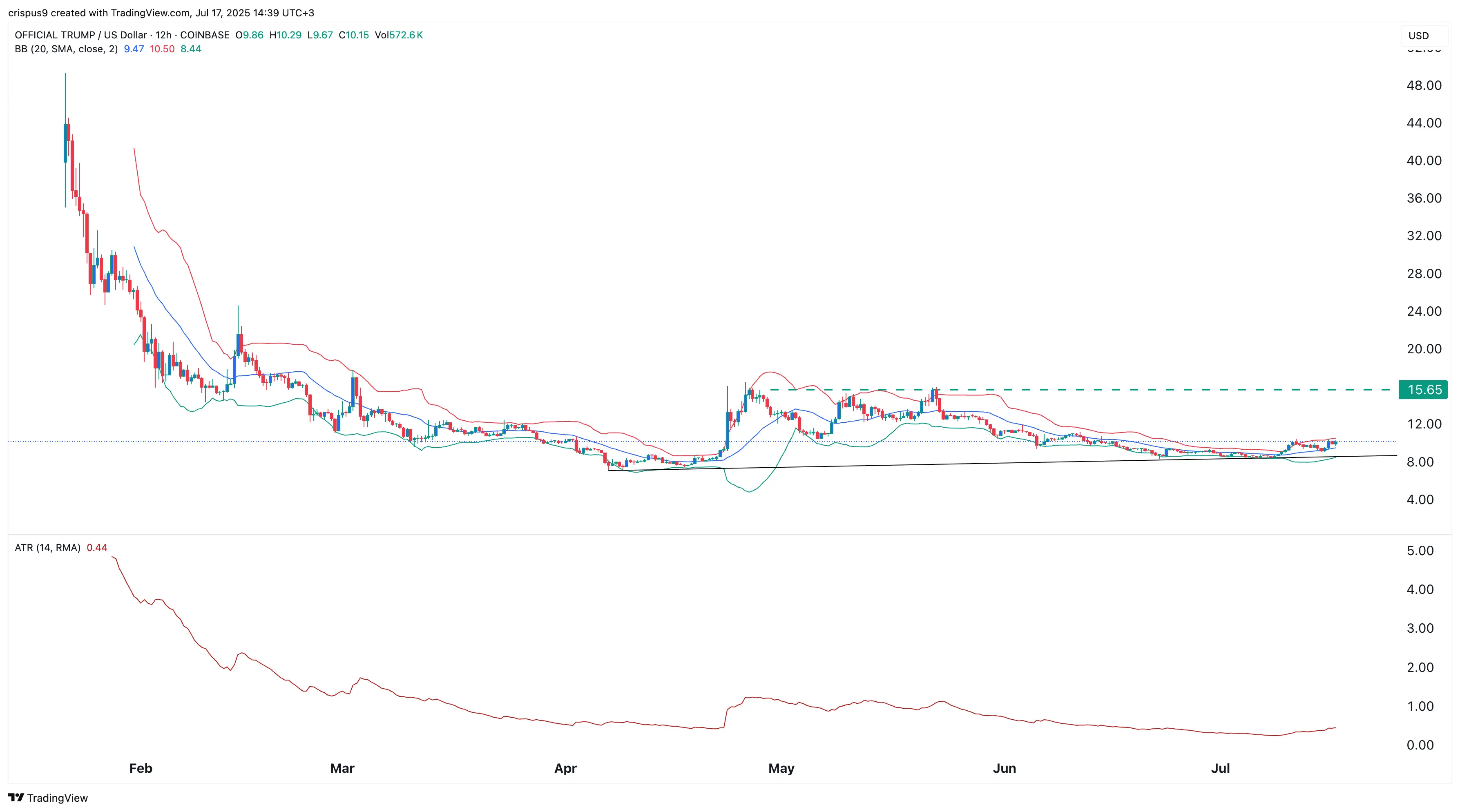Click the BB basis value 9.47
The width and height of the screenshot is (1460, 812).
[x=134, y=49]
